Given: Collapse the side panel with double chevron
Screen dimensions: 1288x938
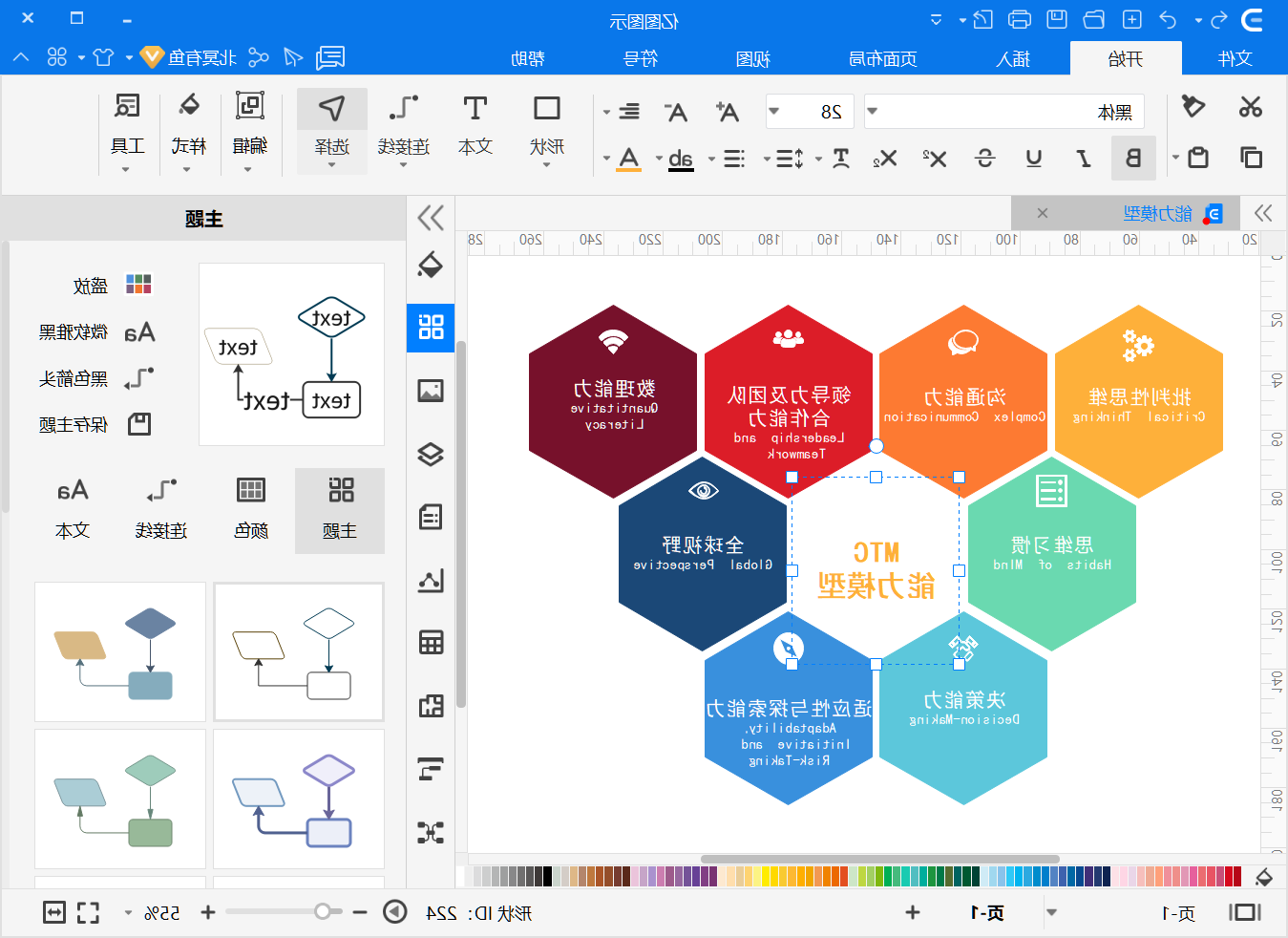Looking at the screenshot, I should click(x=431, y=218).
